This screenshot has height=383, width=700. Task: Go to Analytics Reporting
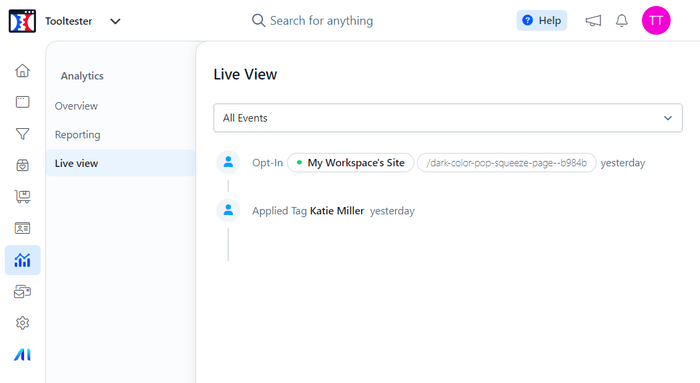coord(78,135)
